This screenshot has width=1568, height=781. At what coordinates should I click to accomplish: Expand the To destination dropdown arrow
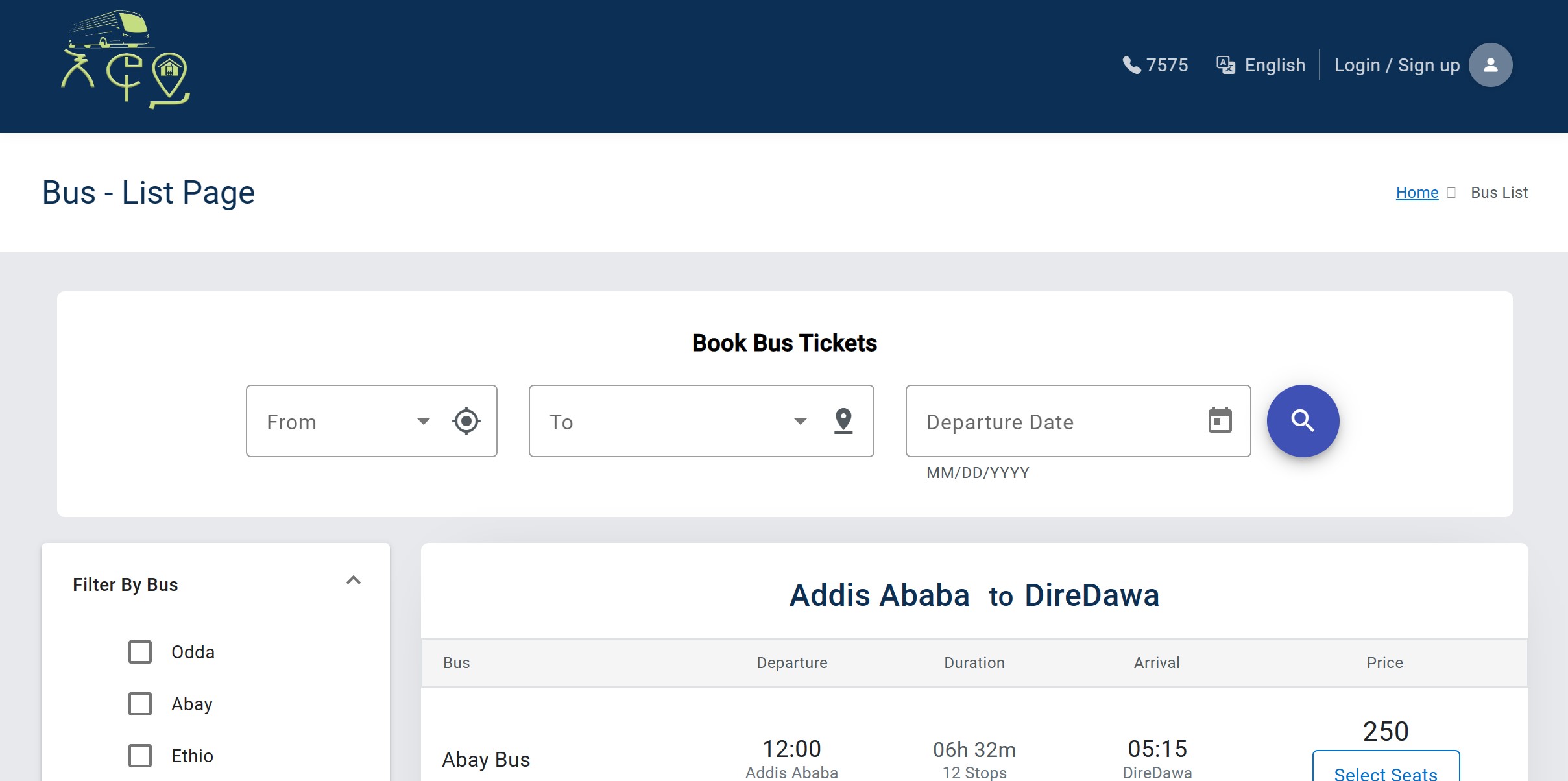(x=800, y=422)
